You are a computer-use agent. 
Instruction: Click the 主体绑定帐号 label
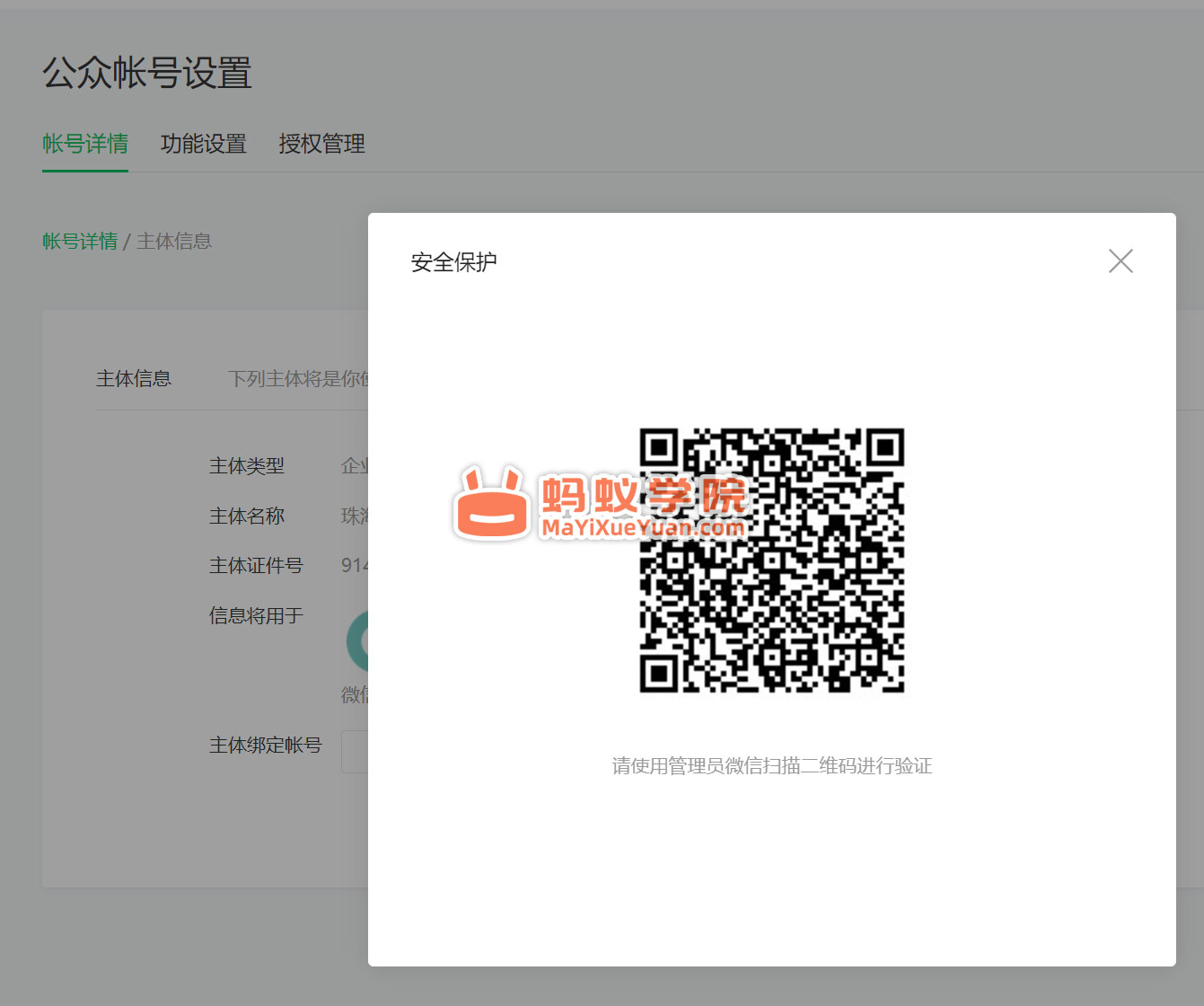click(266, 745)
